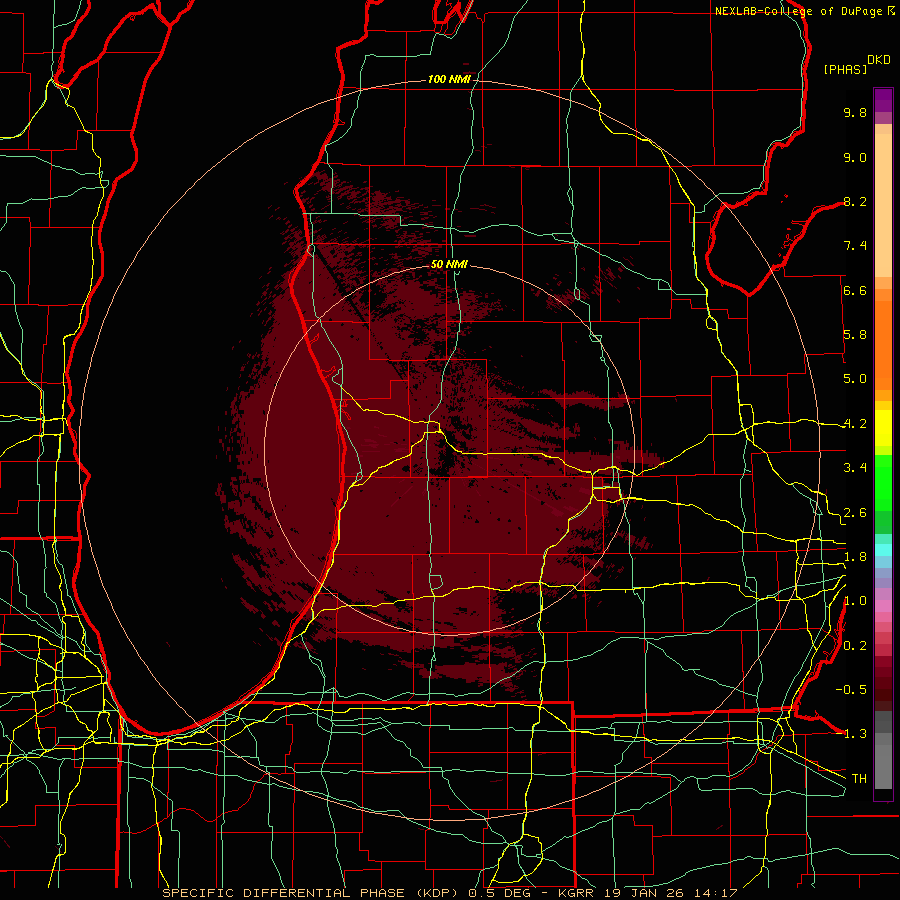Click the orange segment of the color bar
The width and height of the screenshot is (900, 900).
[x=883, y=345]
